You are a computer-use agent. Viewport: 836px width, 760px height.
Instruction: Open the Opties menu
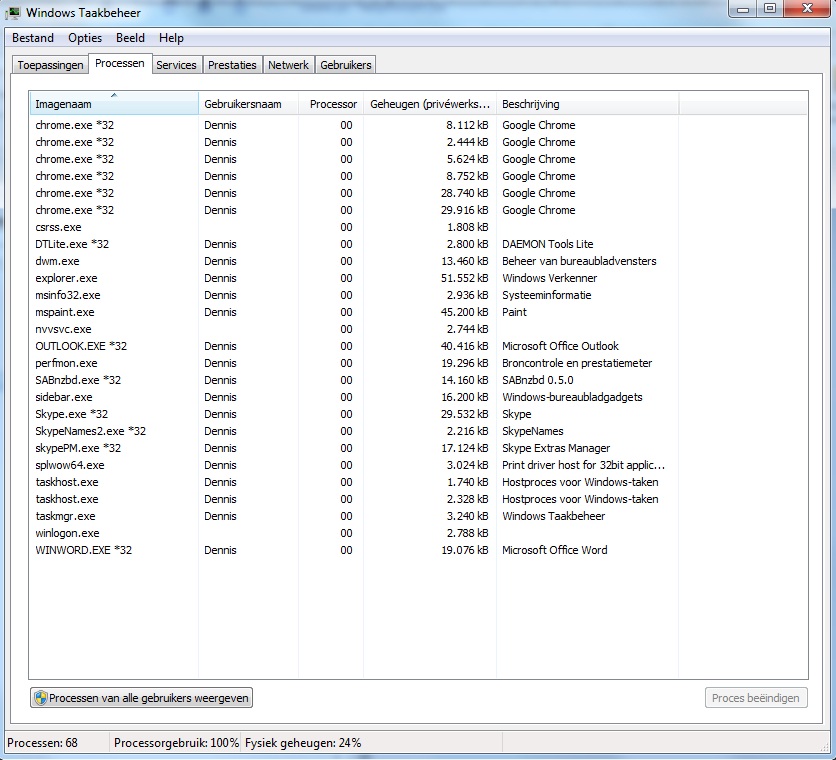point(85,38)
